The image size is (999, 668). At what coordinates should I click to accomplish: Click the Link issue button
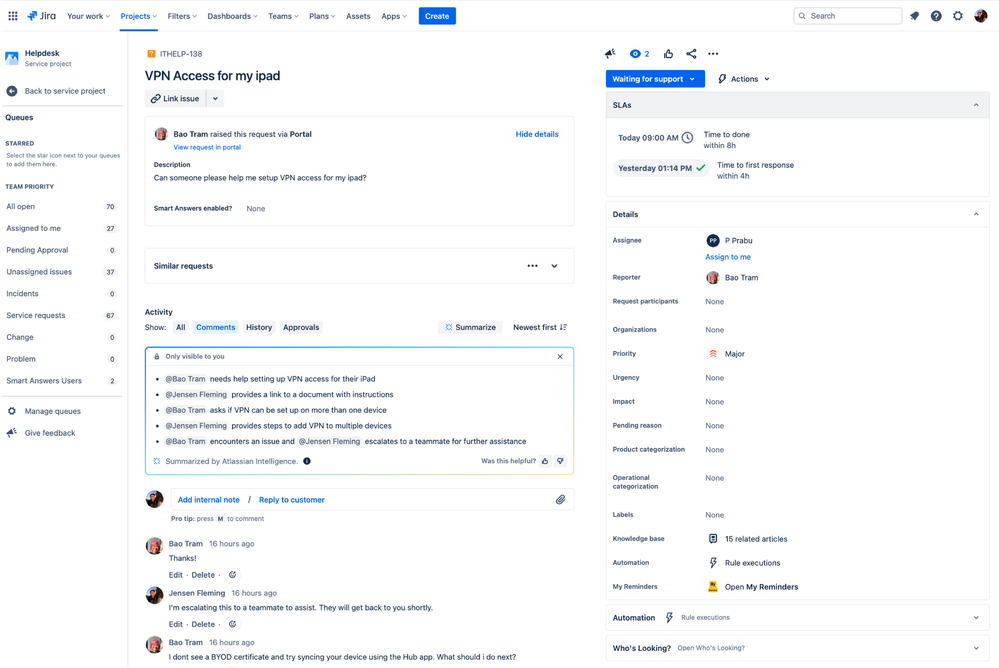tap(175, 99)
